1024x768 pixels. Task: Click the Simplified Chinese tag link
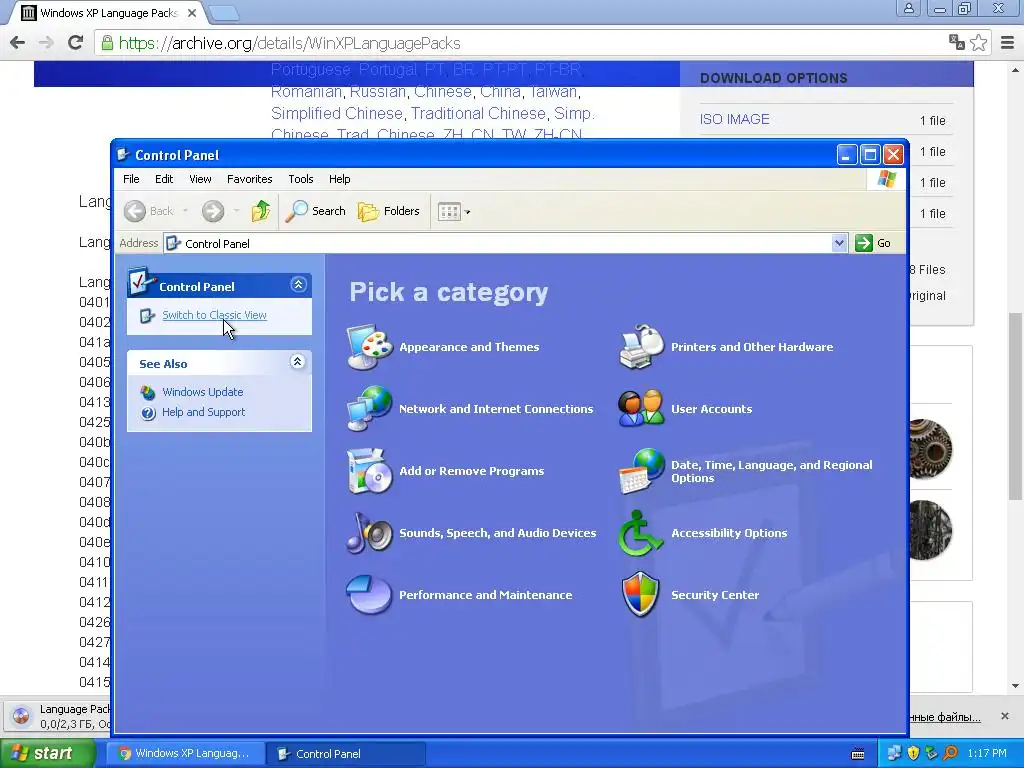click(337, 114)
